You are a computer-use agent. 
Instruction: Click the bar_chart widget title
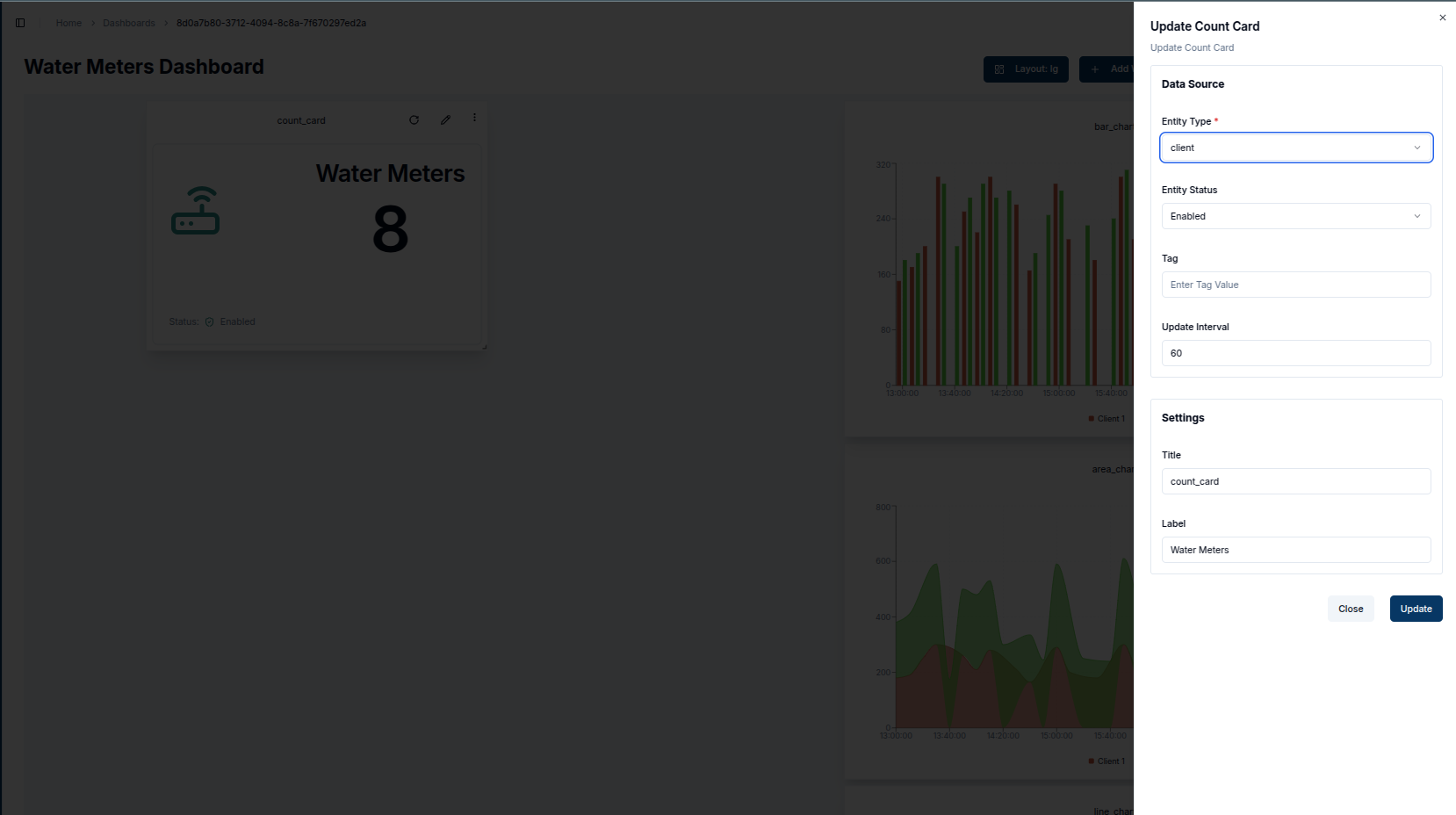1114,126
